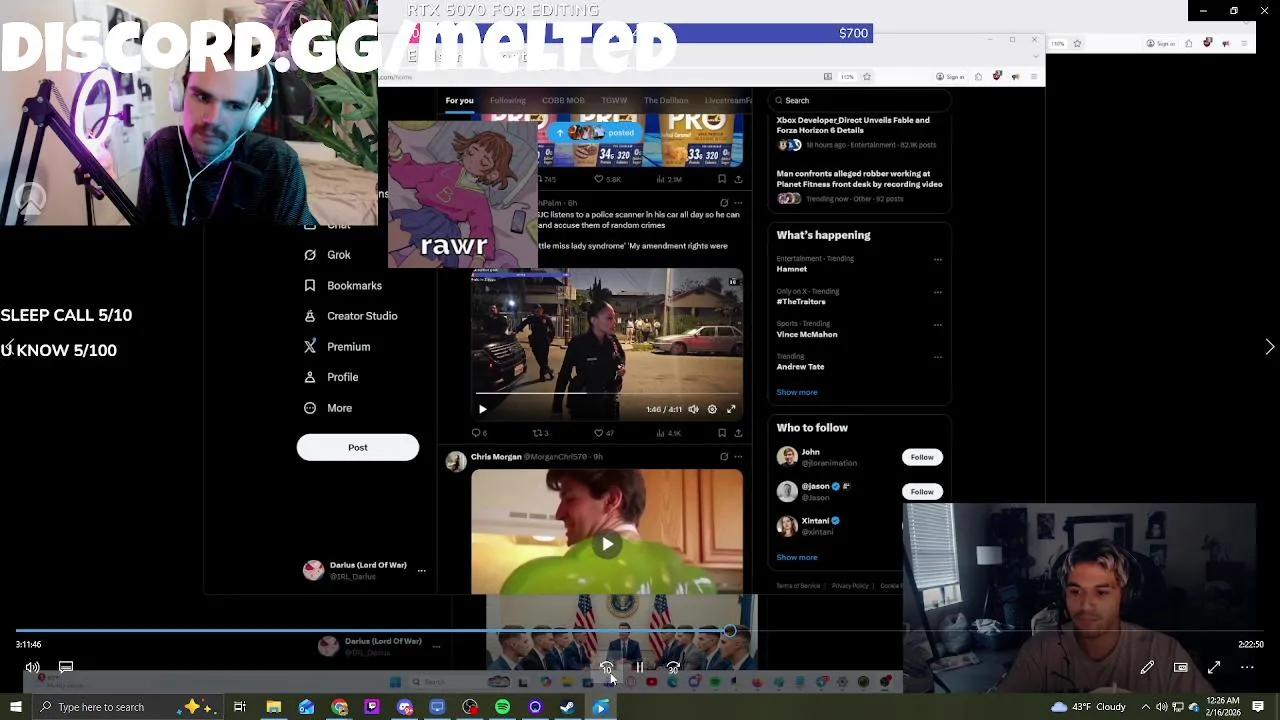Show more under What's happening
Viewport: 1280px width, 720px height.
[x=797, y=392]
